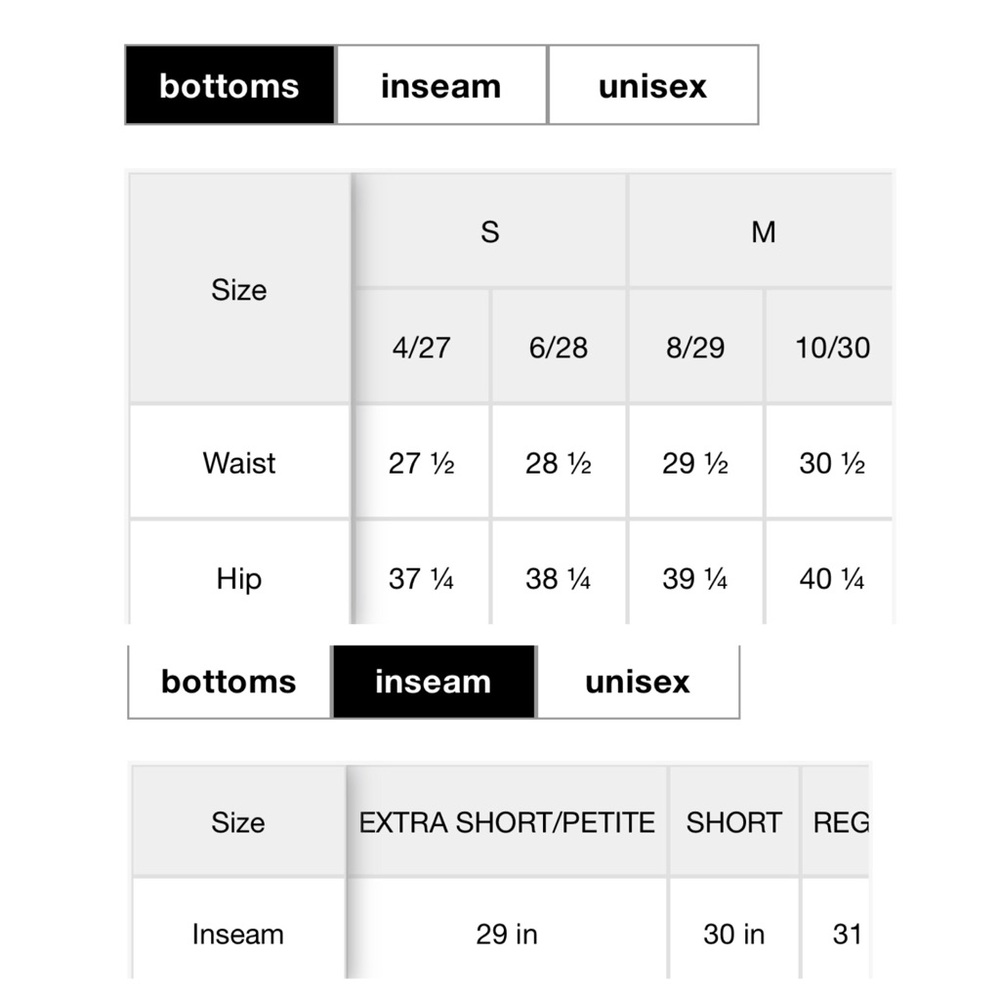Select the 6/28 size column

pyautogui.click(x=559, y=348)
